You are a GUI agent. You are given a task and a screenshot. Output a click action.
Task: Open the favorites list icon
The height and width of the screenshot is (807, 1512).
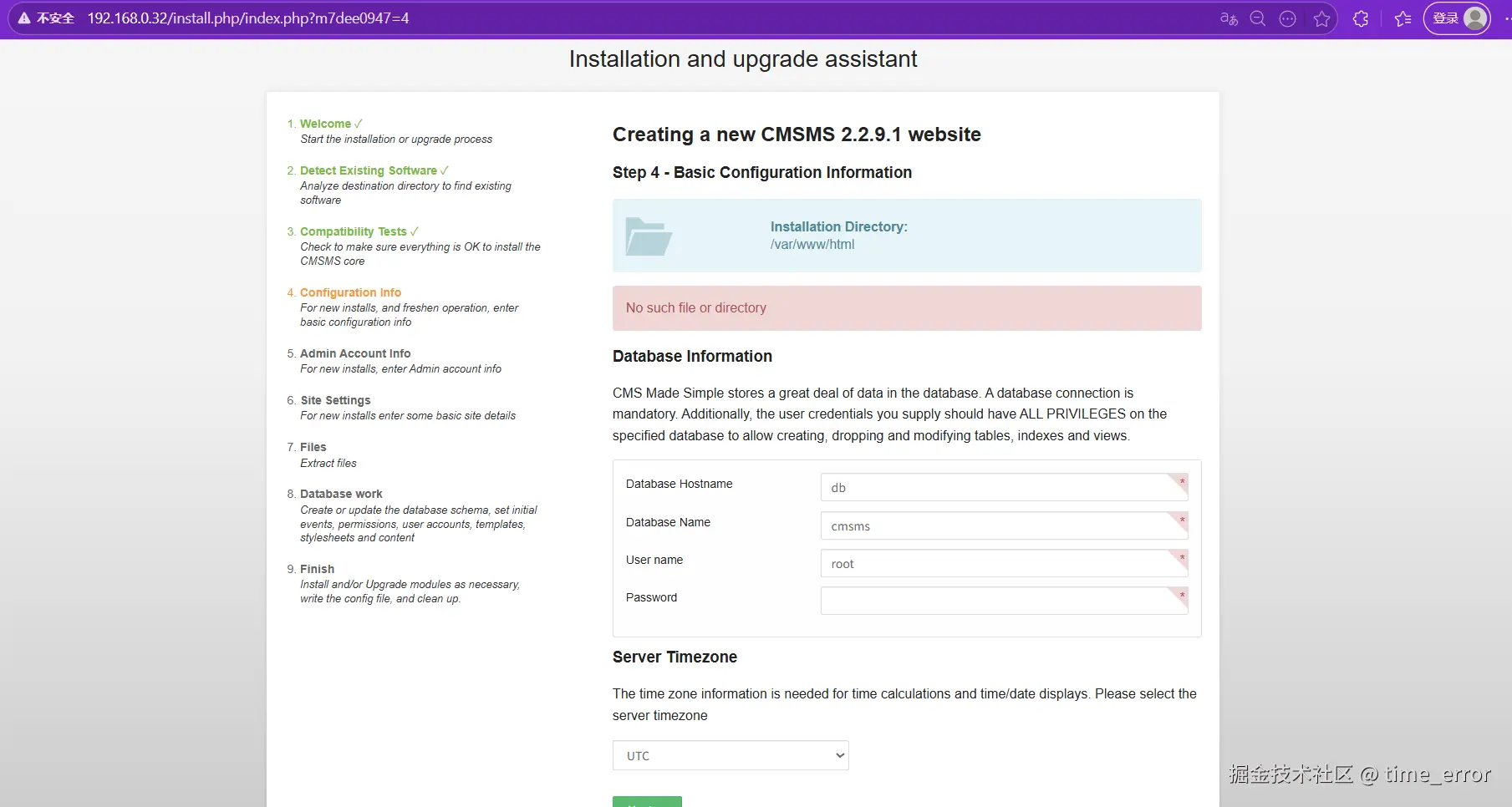tap(1403, 18)
